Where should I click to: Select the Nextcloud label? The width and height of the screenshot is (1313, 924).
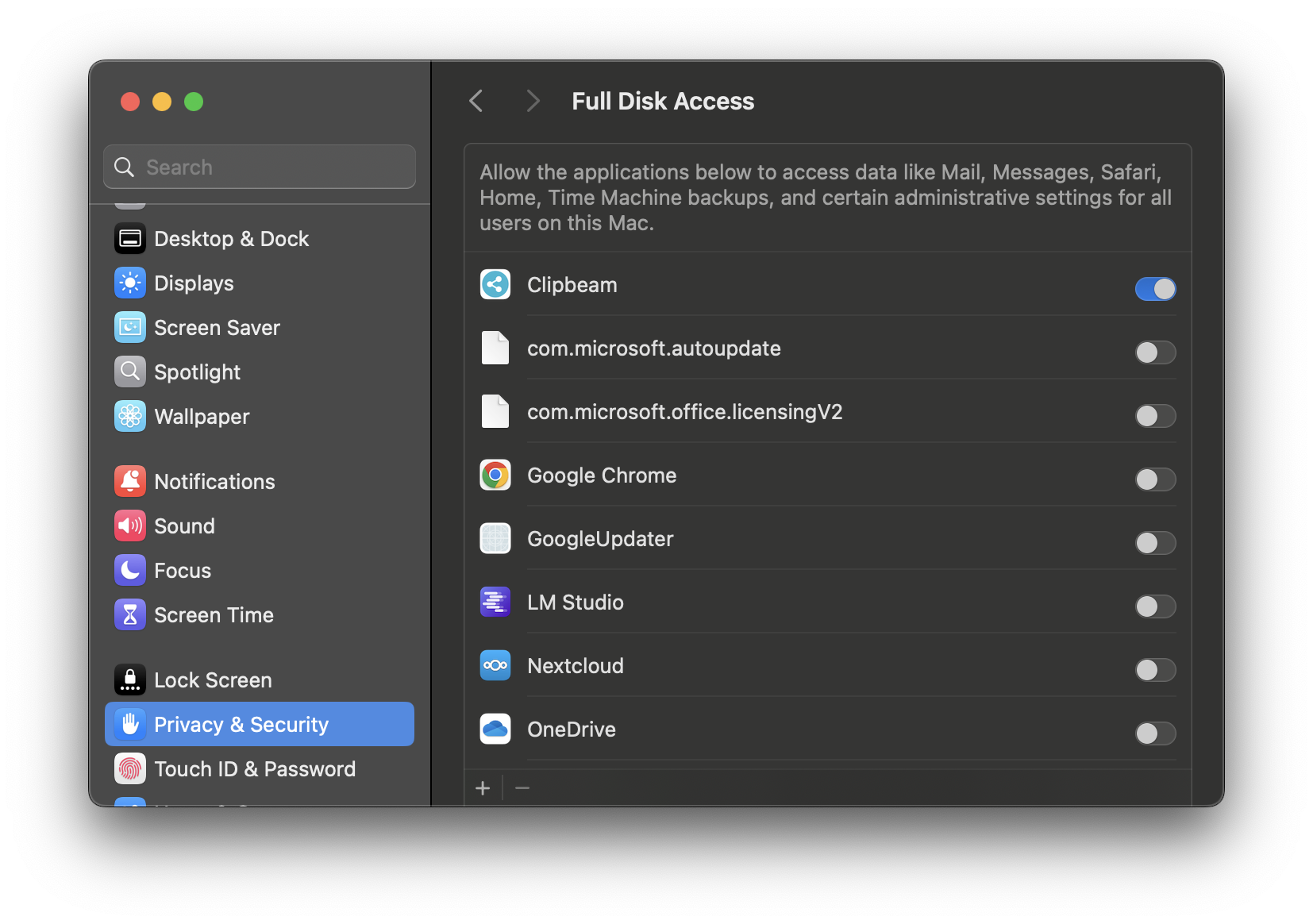(x=576, y=666)
